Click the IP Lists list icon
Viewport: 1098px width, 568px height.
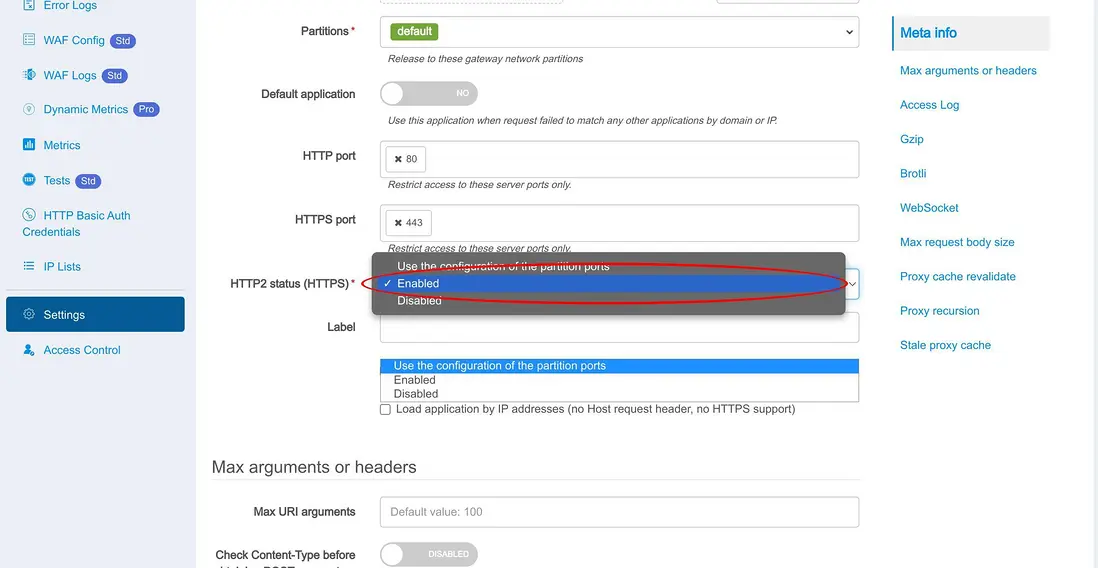coord(28,266)
